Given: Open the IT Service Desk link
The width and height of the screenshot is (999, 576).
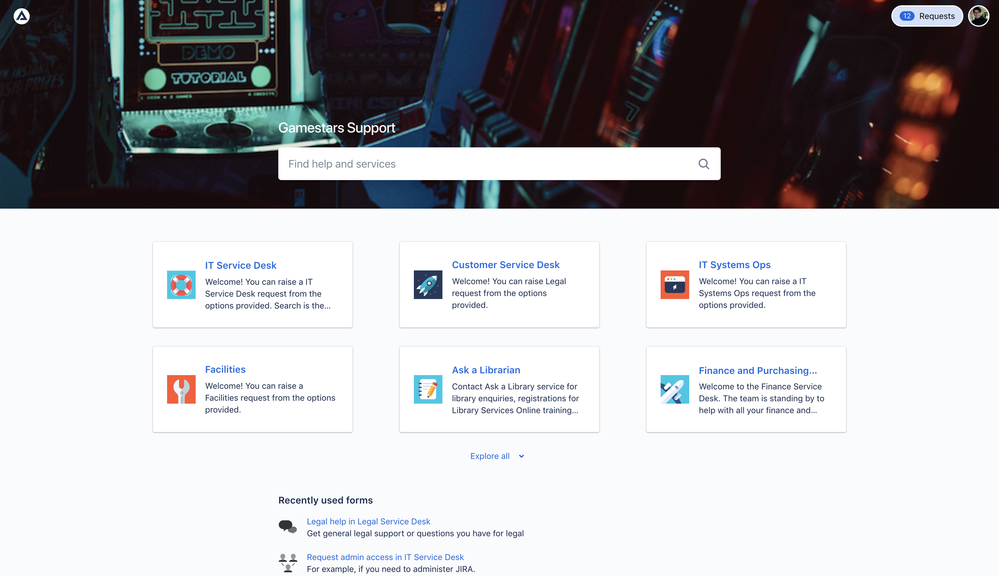Looking at the screenshot, I should (x=241, y=265).
